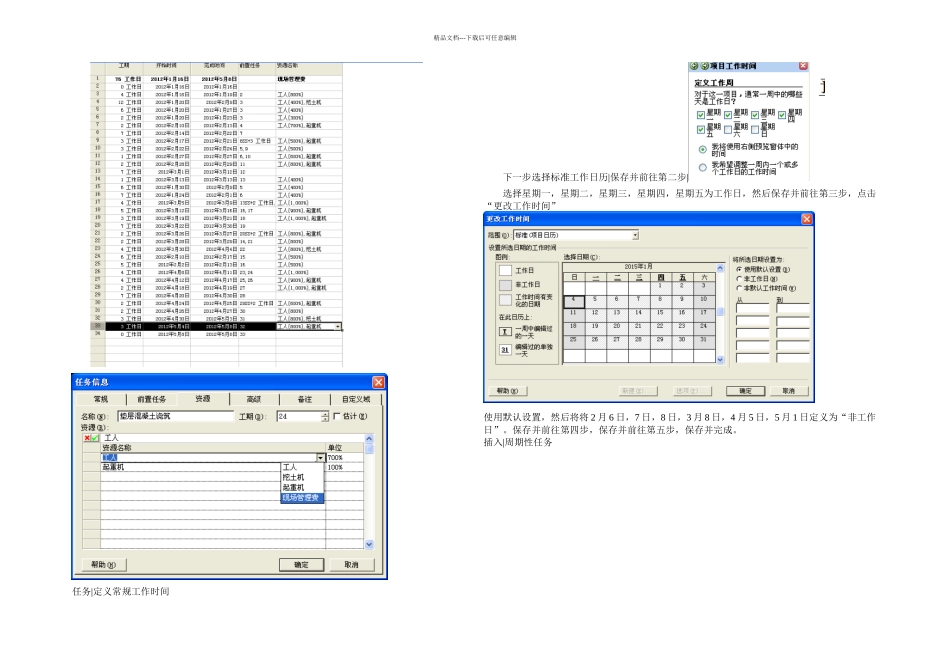
Task: Select the 使用默认设置 radio button
Action: [x=739, y=270]
